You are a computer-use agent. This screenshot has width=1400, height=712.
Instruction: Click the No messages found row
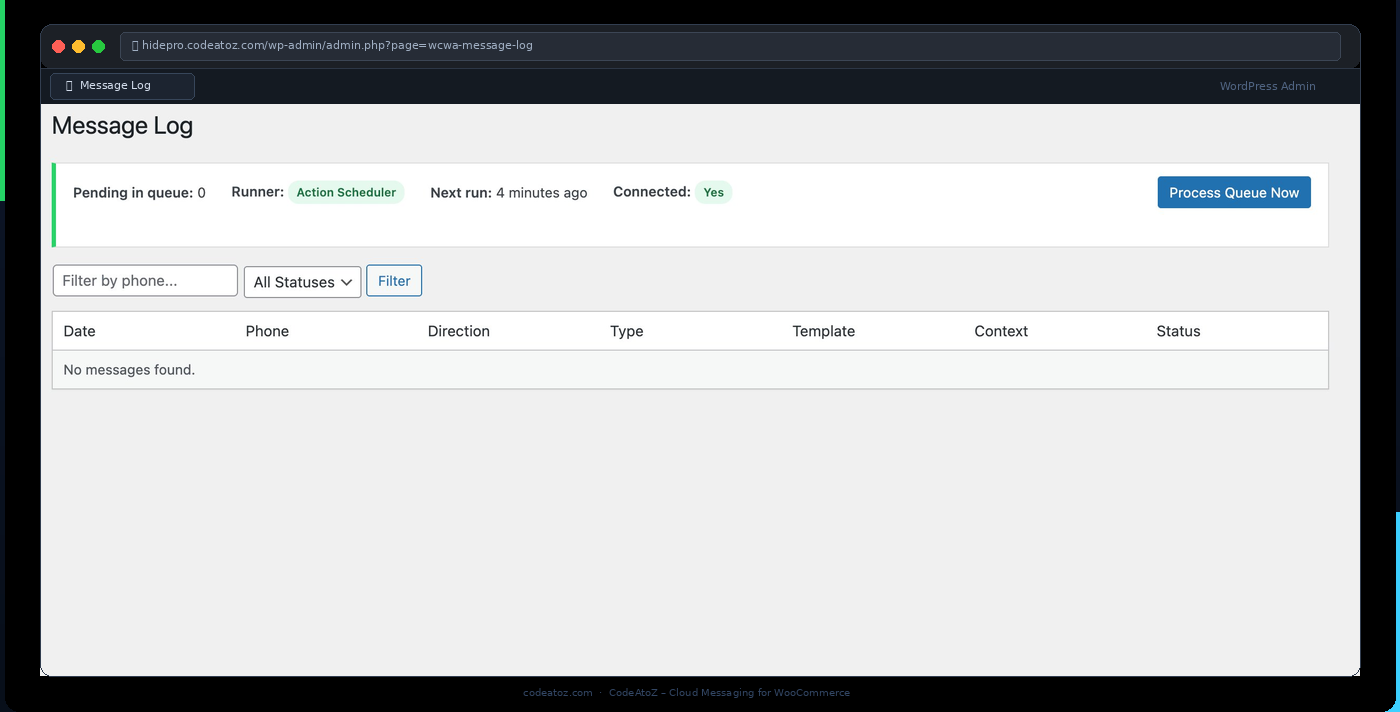pyautogui.click(x=690, y=370)
